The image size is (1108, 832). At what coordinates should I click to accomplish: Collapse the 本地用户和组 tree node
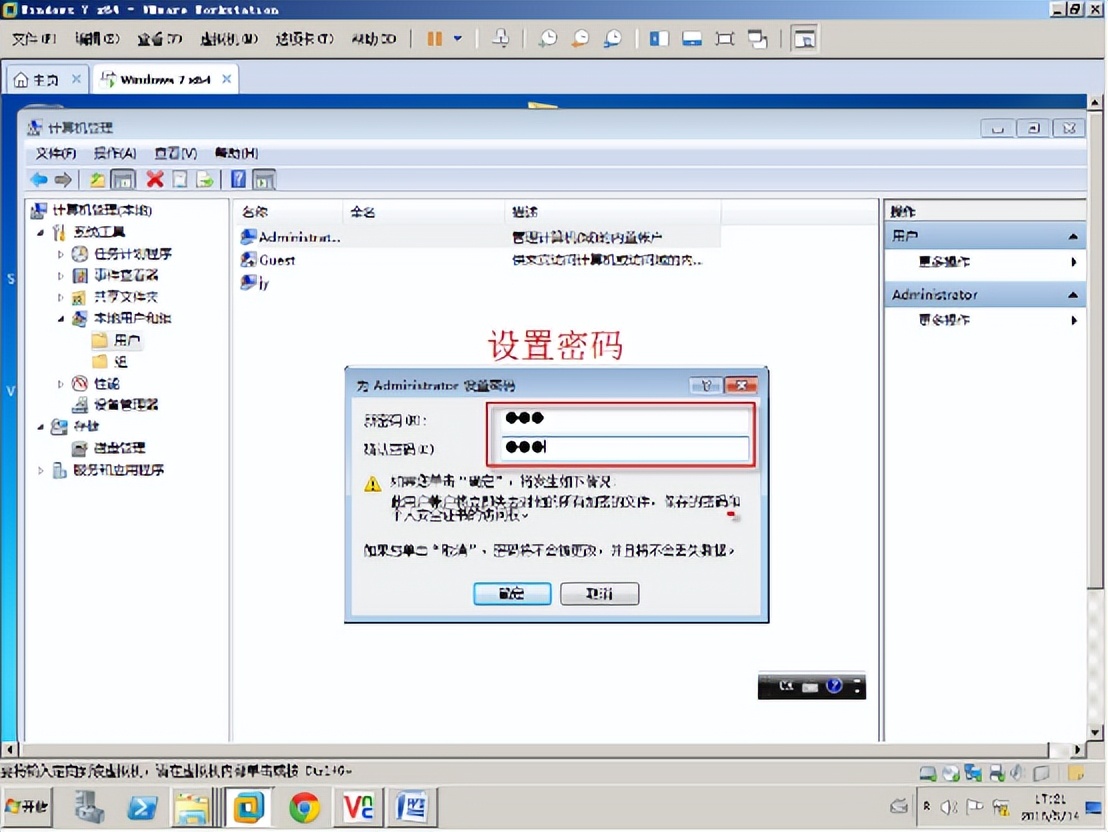click(x=61, y=319)
